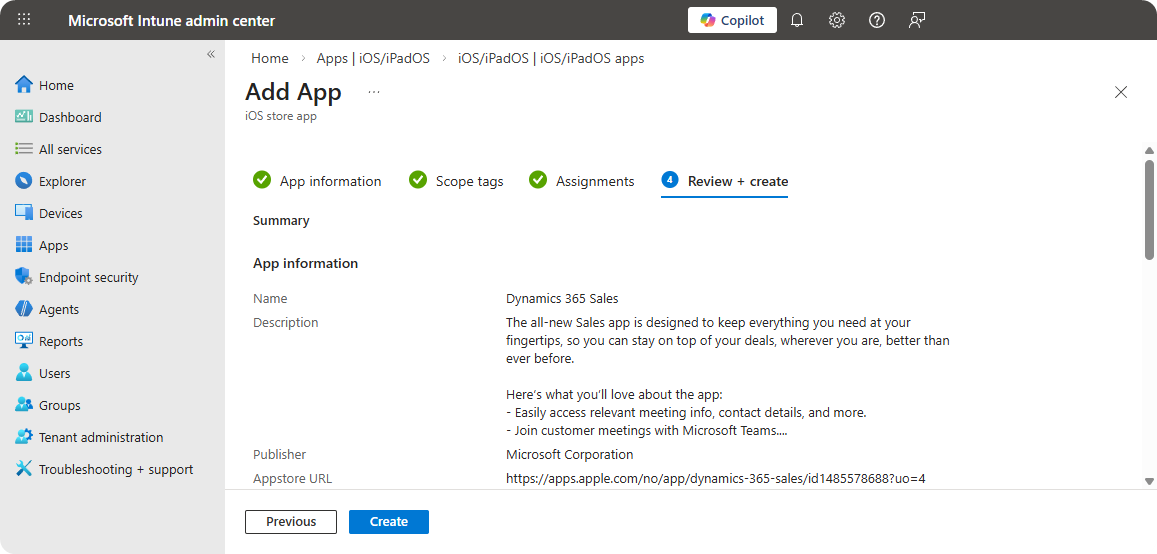The height and width of the screenshot is (554, 1157).
Task: Open the Feedback icon in header
Action: pyautogui.click(x=917, y=20)
